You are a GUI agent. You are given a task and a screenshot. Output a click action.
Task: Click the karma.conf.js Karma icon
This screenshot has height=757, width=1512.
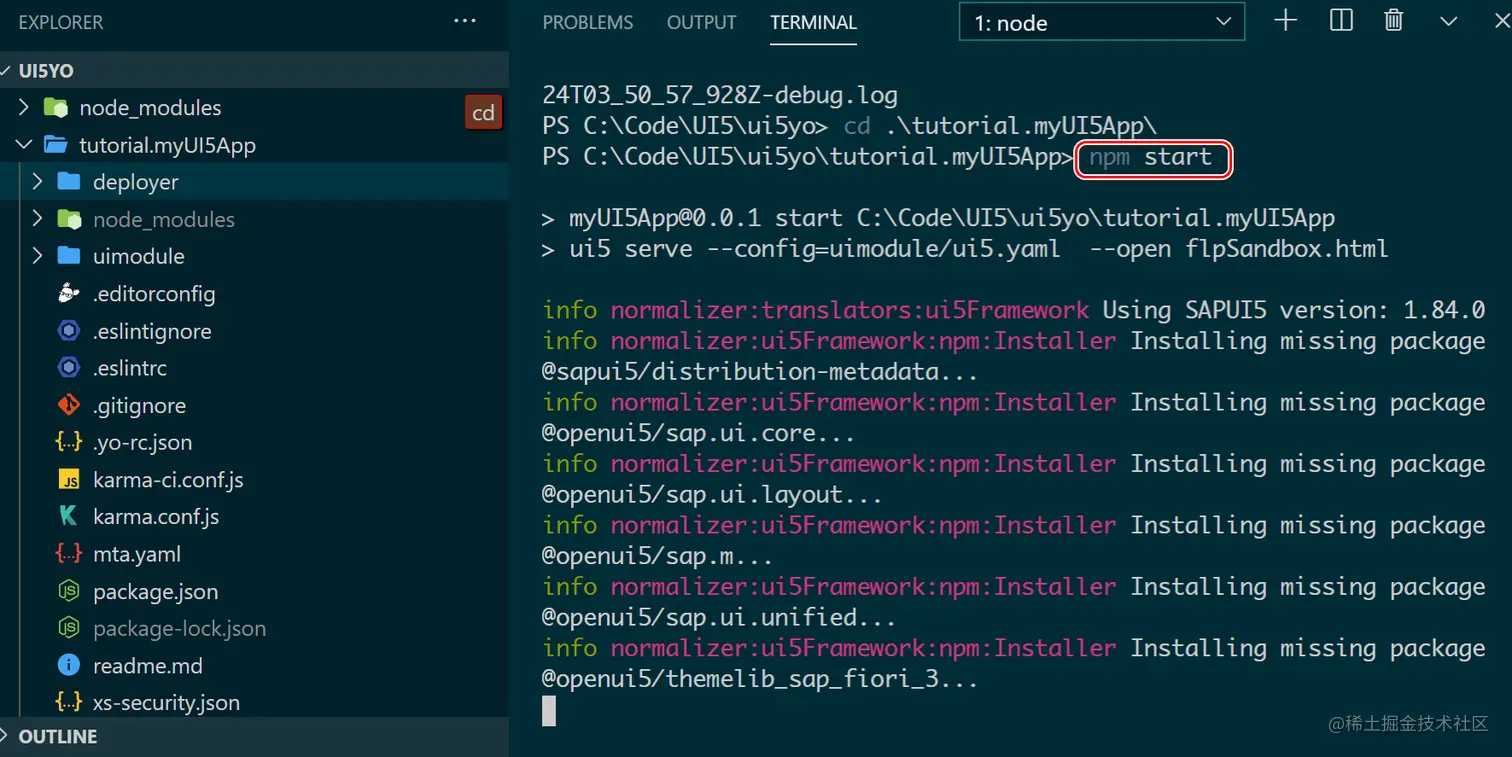(69, 517)
